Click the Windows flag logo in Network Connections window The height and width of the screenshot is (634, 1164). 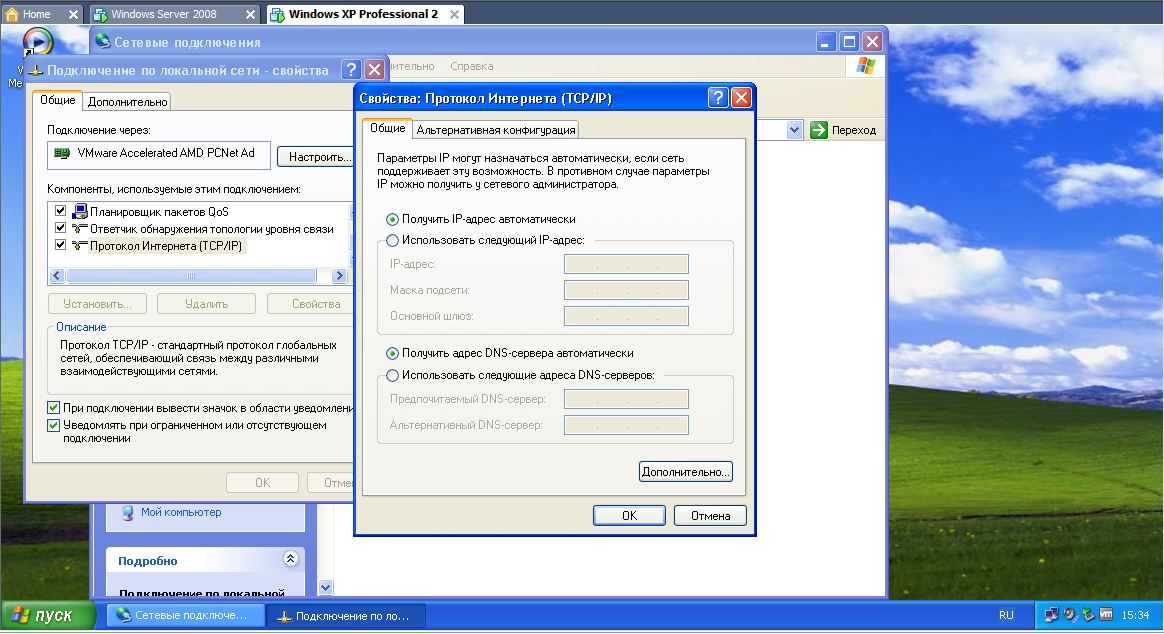pyautogui.click(x=866, y=65)
